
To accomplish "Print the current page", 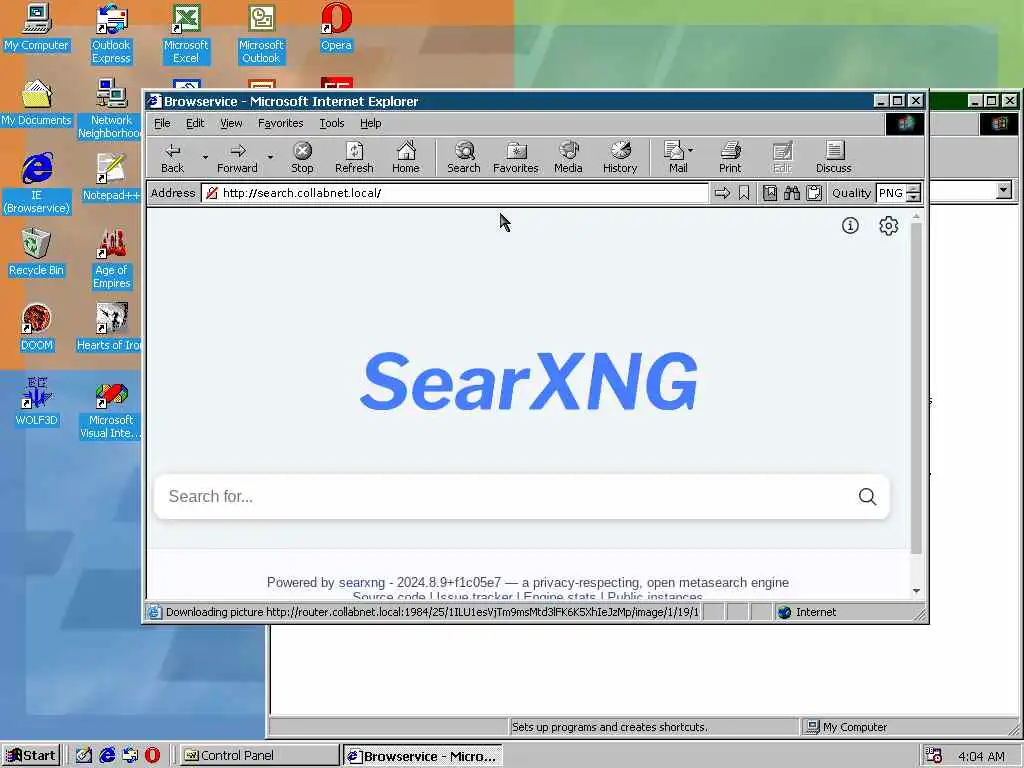I will click(x=730, y=157).
